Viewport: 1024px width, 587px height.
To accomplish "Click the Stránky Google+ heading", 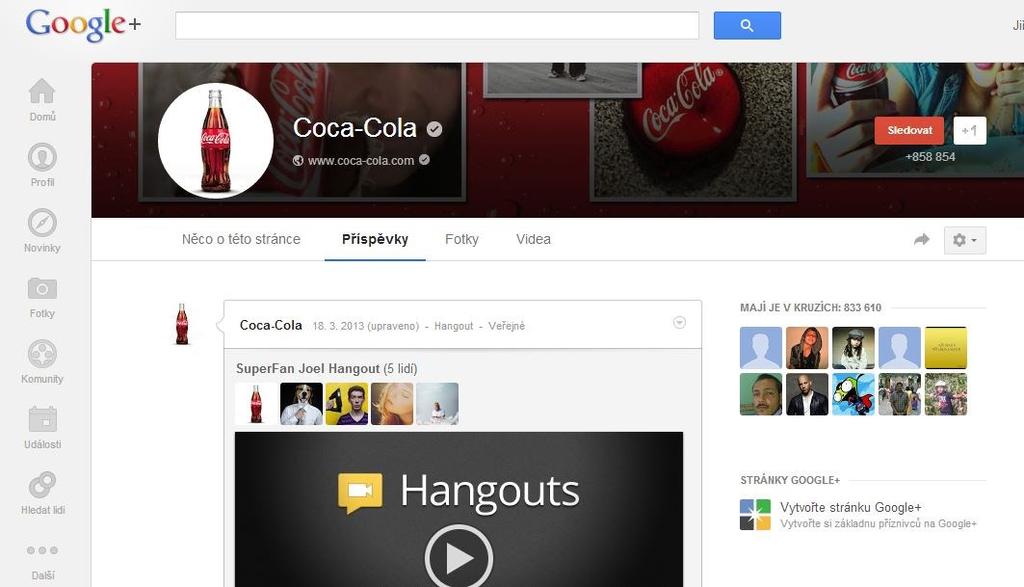I will point(790,480).
